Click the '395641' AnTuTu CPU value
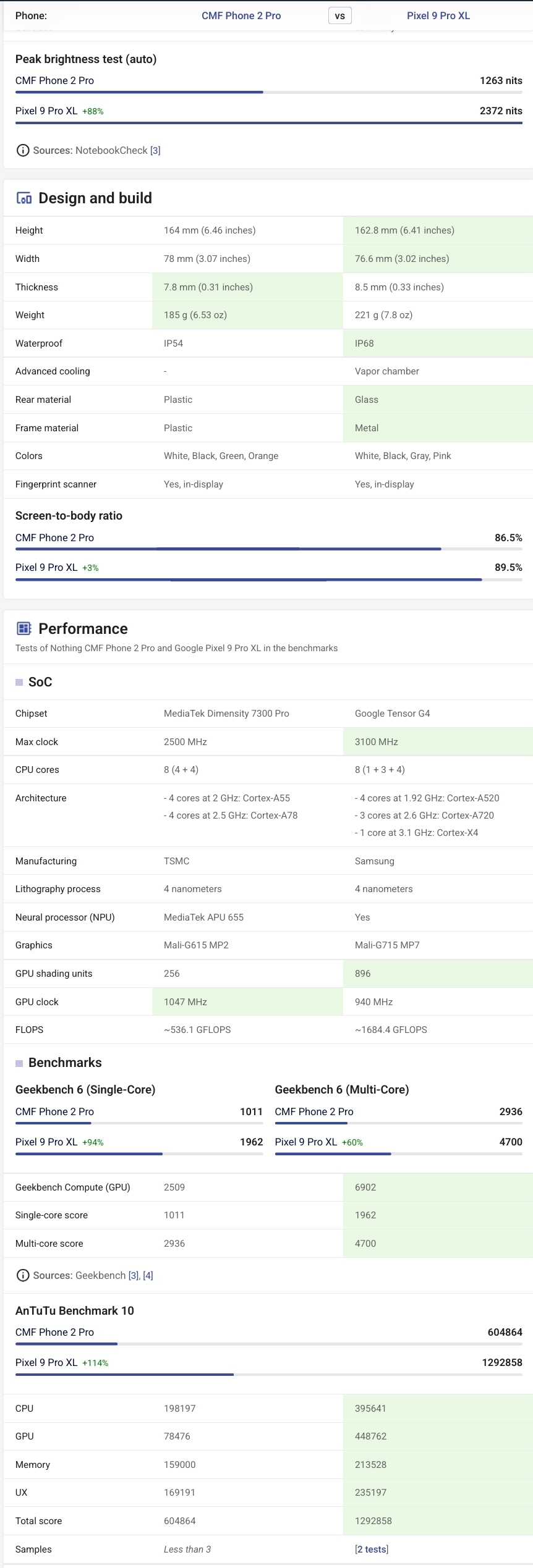Viewport: 533px width, 1568px height. coord(370,1409)
